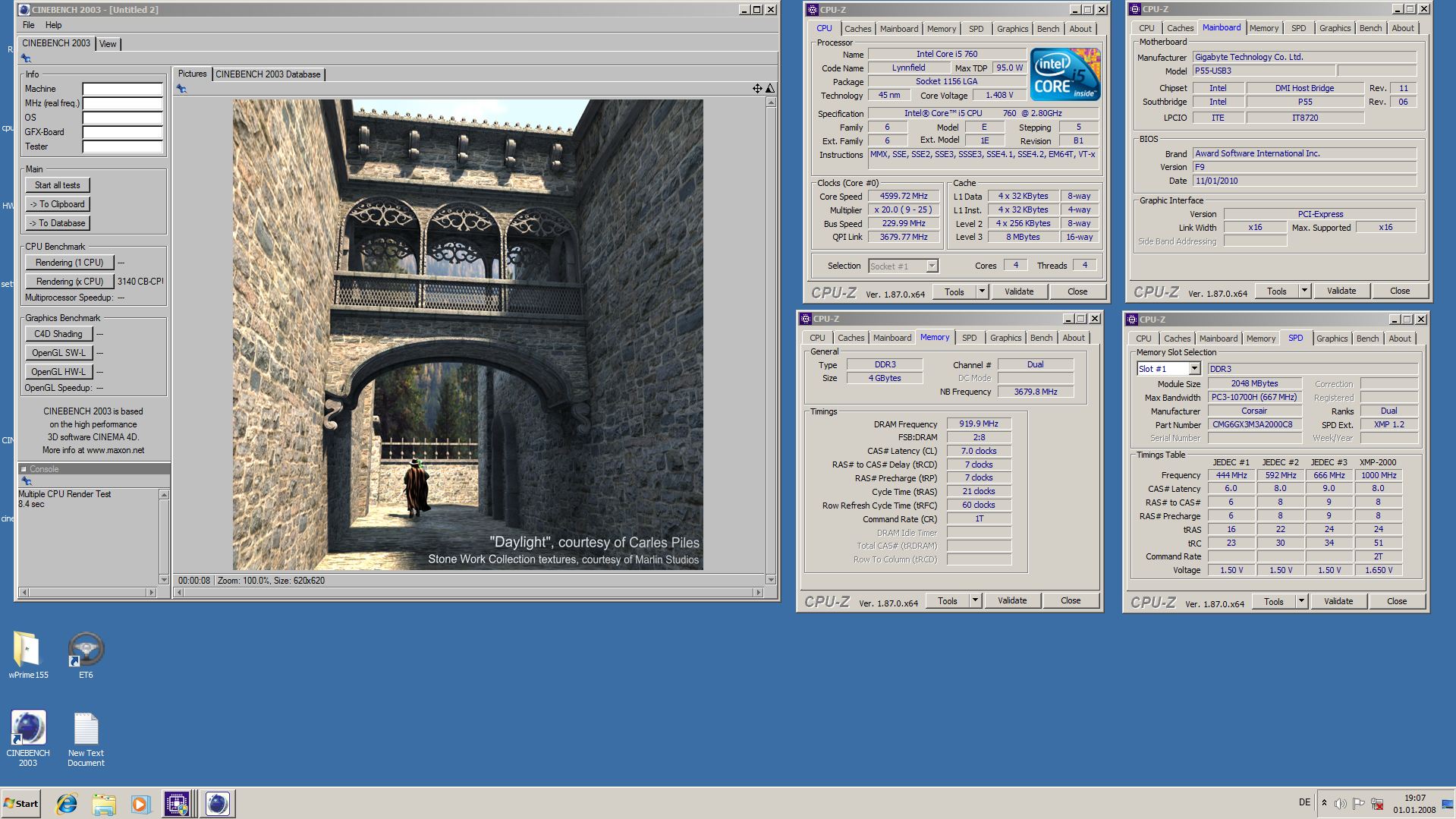Screen dimensions: 1456x819
Task: Open Caches tab in CPU tab window
Action: (x=858, y=29)
